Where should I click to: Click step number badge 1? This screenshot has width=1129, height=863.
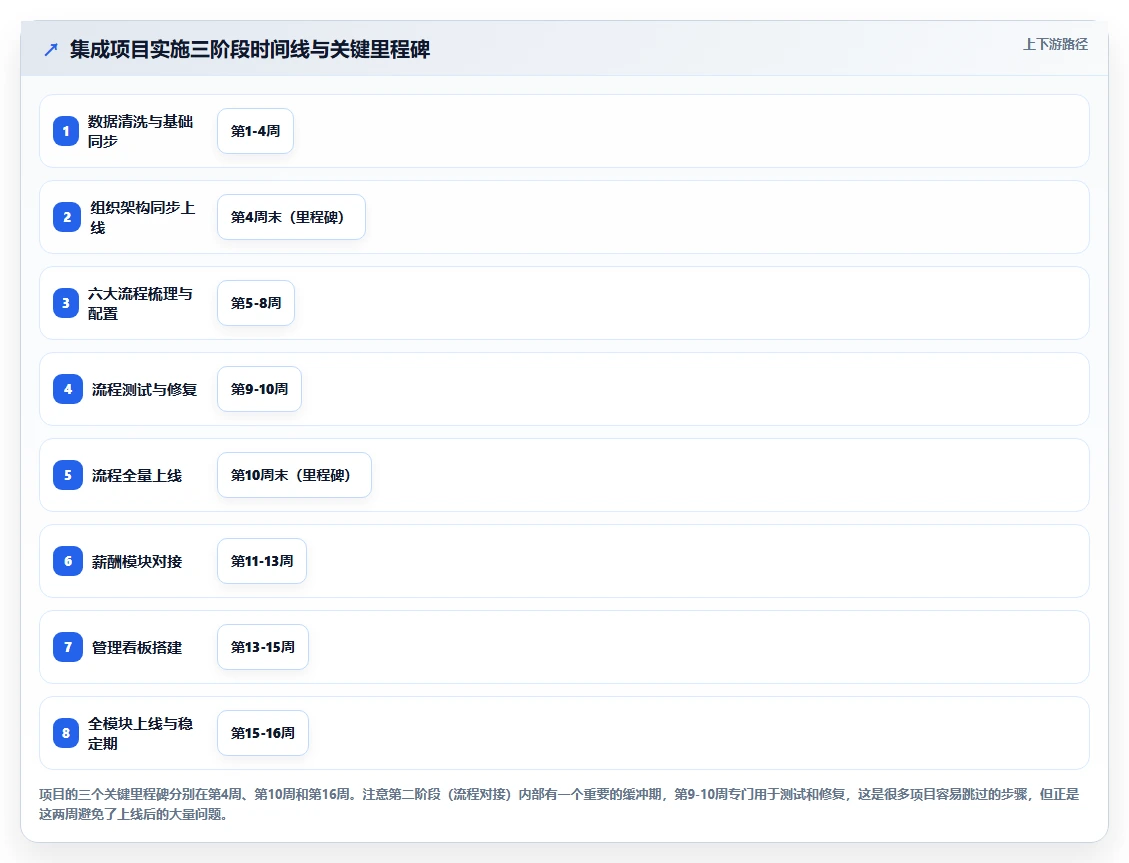pyautogui.click(x=66, y=131)
